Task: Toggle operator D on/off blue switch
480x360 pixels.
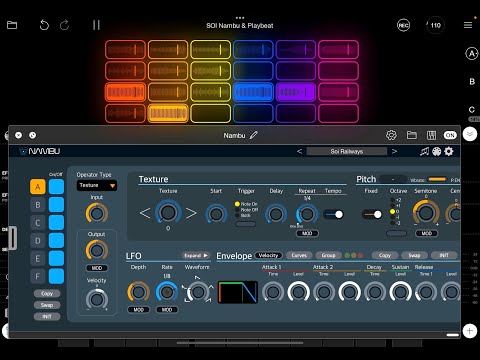Action: pyautogui.click(x=56, y=241)
